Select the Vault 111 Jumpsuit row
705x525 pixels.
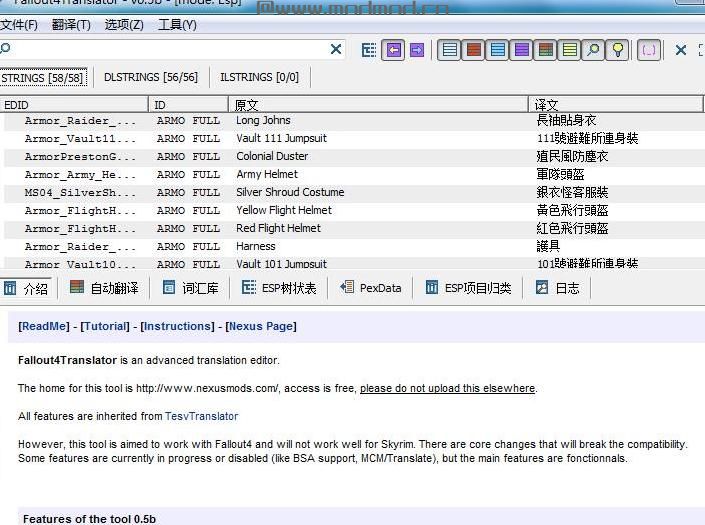354,138
